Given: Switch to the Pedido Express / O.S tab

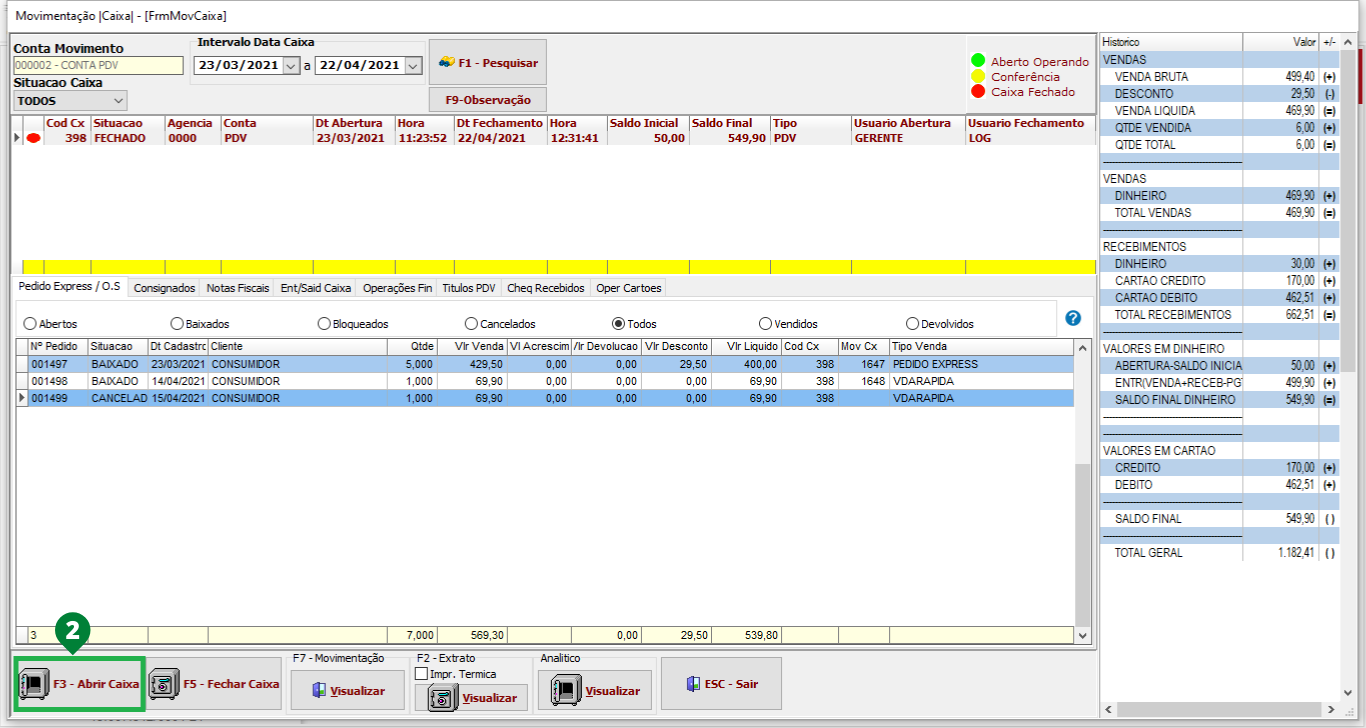Looking at the screenshot, I should point(70,287).
